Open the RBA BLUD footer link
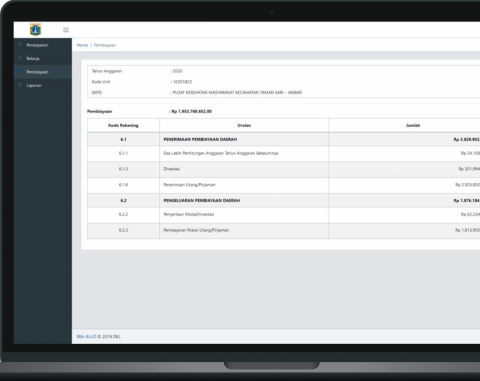Viewport: 480px width, 381px height. (x=86, y=336)
